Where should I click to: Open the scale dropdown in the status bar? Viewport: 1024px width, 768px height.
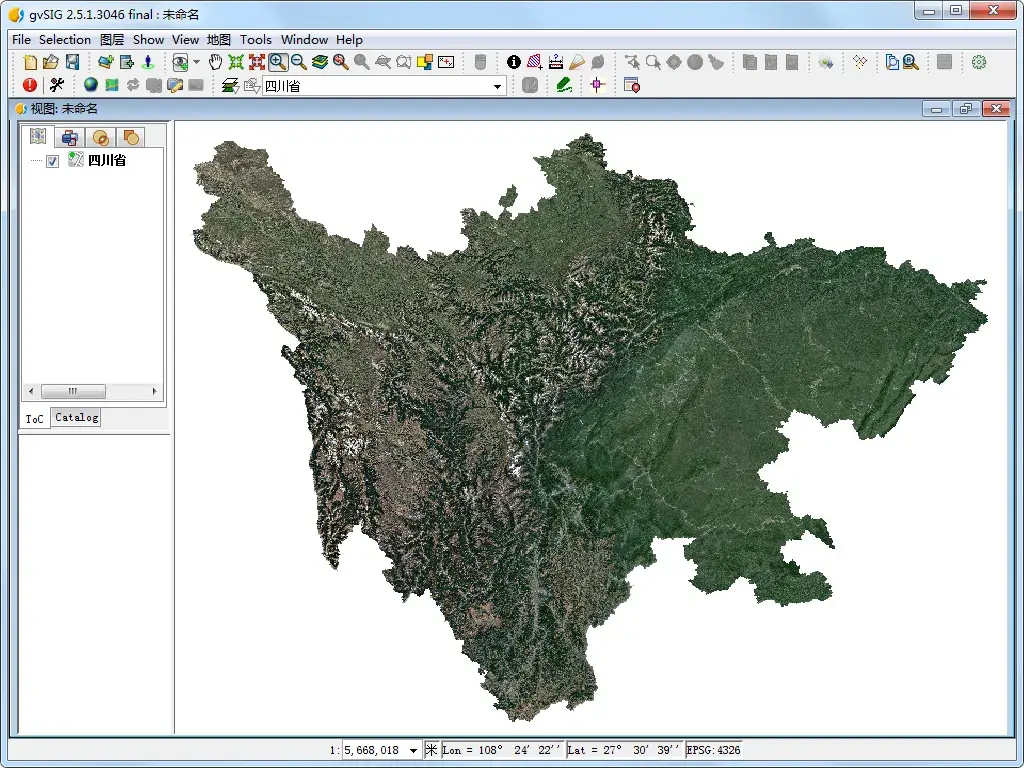(414, 749)
